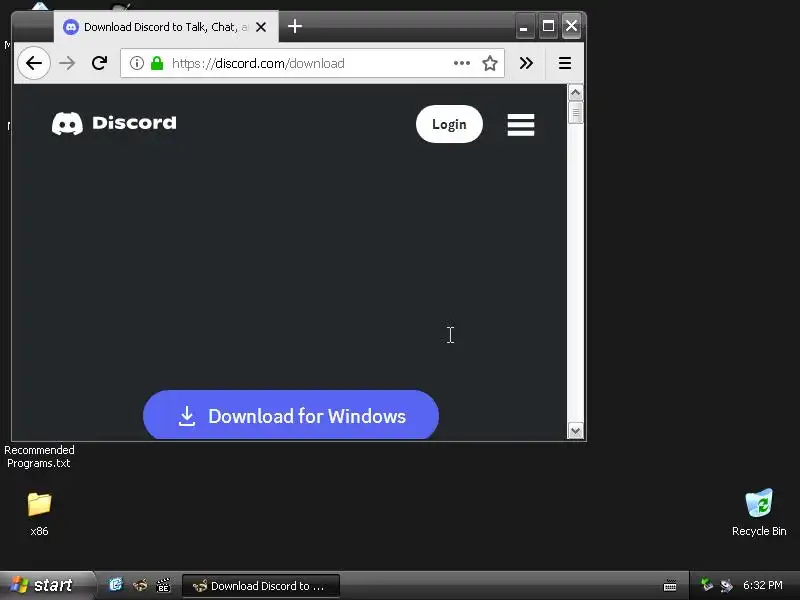Click the browser forward arrow
The height and width of the screenshot is (600, 800).
(x=67, y=63)
